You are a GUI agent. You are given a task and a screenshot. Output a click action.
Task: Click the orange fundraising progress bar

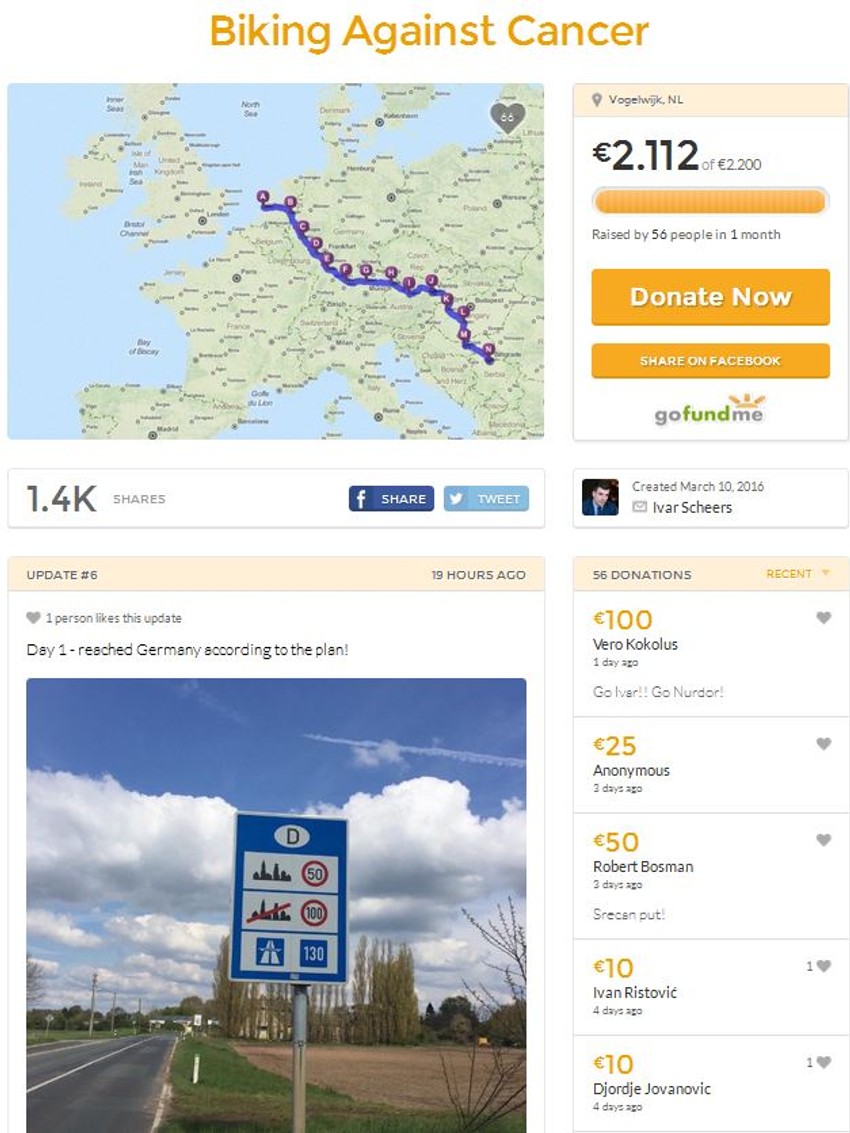(710, 201)
